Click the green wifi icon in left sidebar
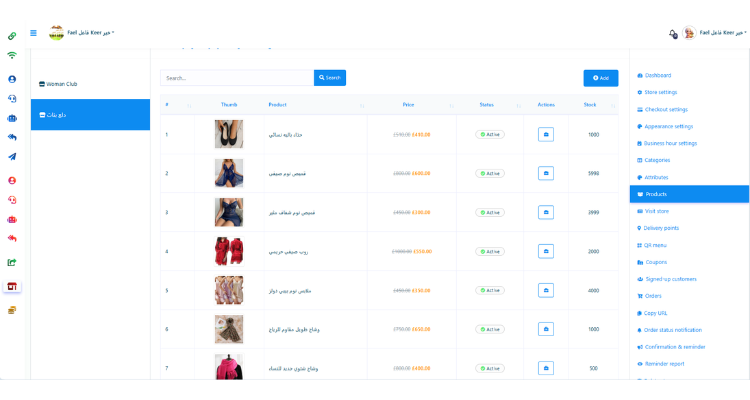Screen dimensions: 750x400 tap(12, 55)
